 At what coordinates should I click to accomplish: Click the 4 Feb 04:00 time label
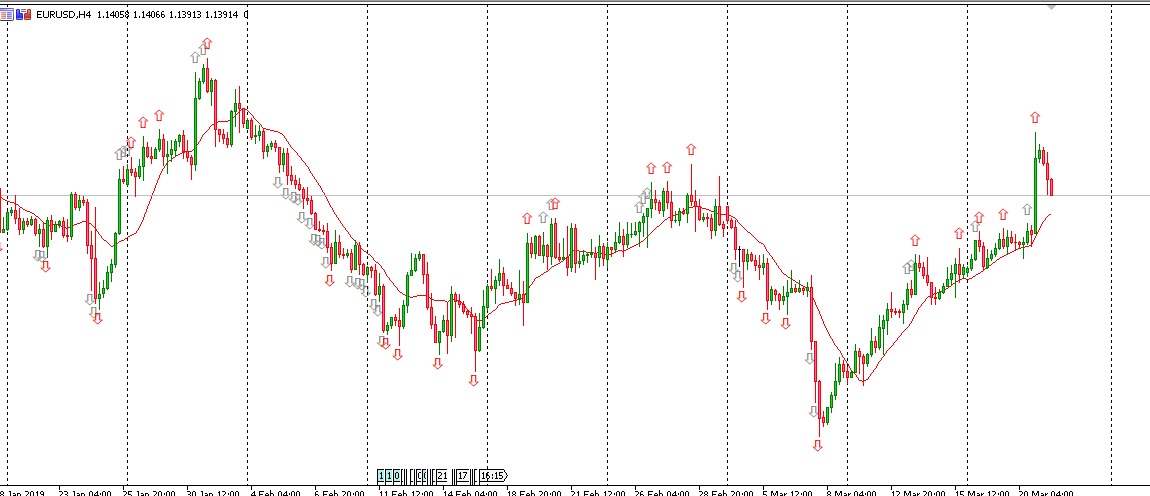(x=275, y=492)
